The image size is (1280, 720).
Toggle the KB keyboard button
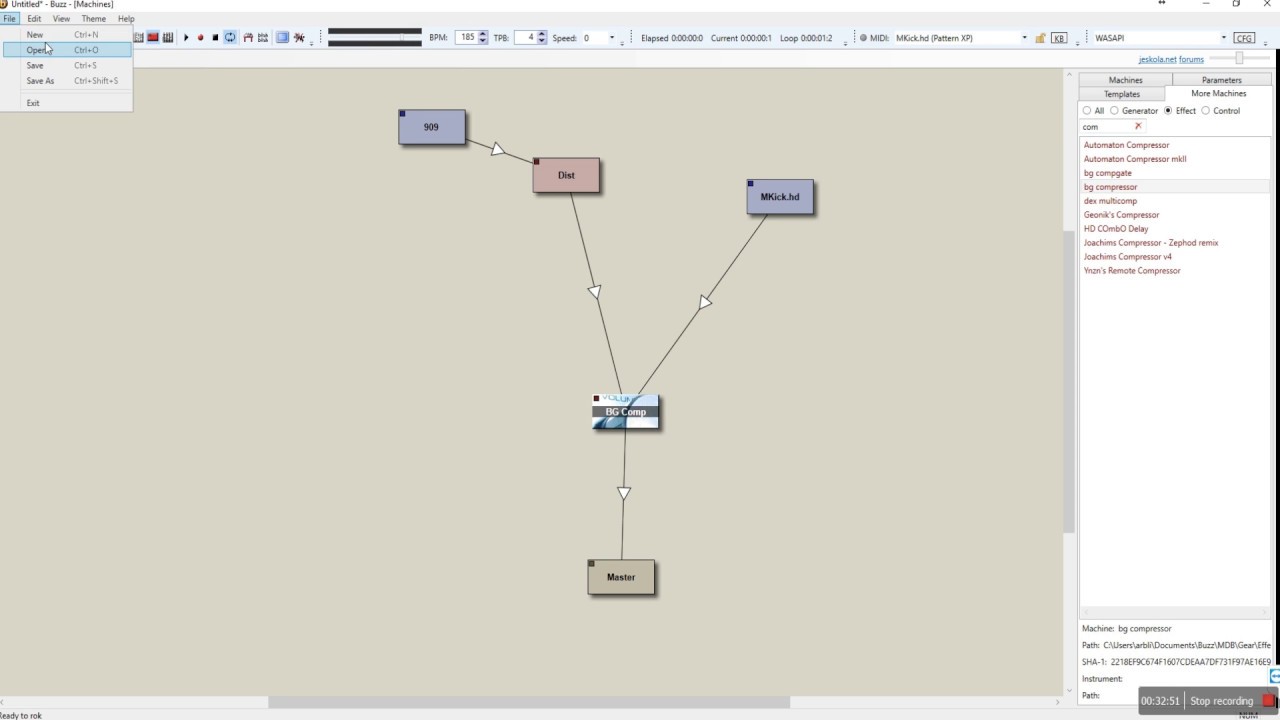pyautogui.click(x=1059, y=38)
